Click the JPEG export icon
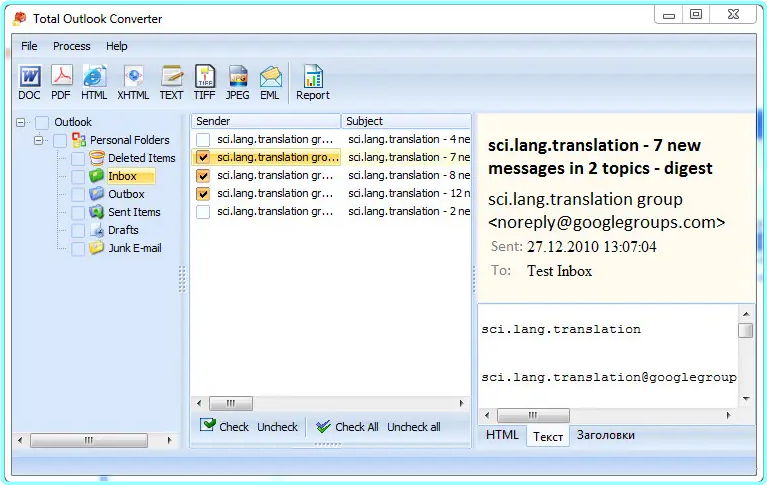 coord(238,76)
